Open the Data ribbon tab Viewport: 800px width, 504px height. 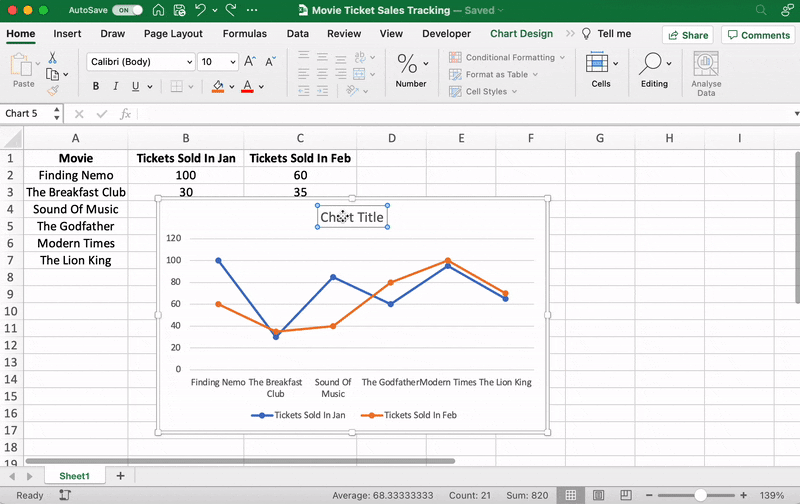(297, 34)
